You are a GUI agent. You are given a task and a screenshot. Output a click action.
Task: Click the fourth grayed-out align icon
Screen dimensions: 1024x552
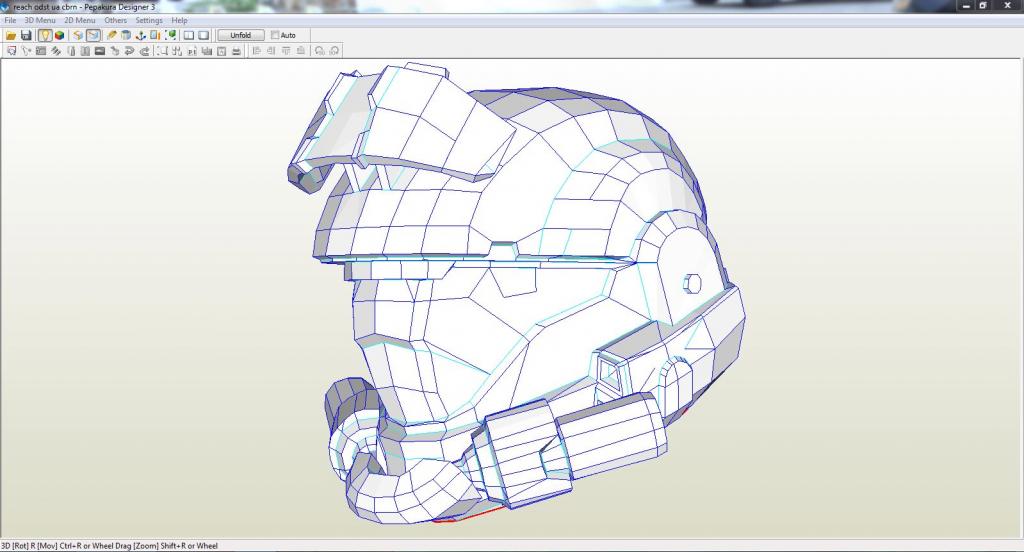[300, 51]
